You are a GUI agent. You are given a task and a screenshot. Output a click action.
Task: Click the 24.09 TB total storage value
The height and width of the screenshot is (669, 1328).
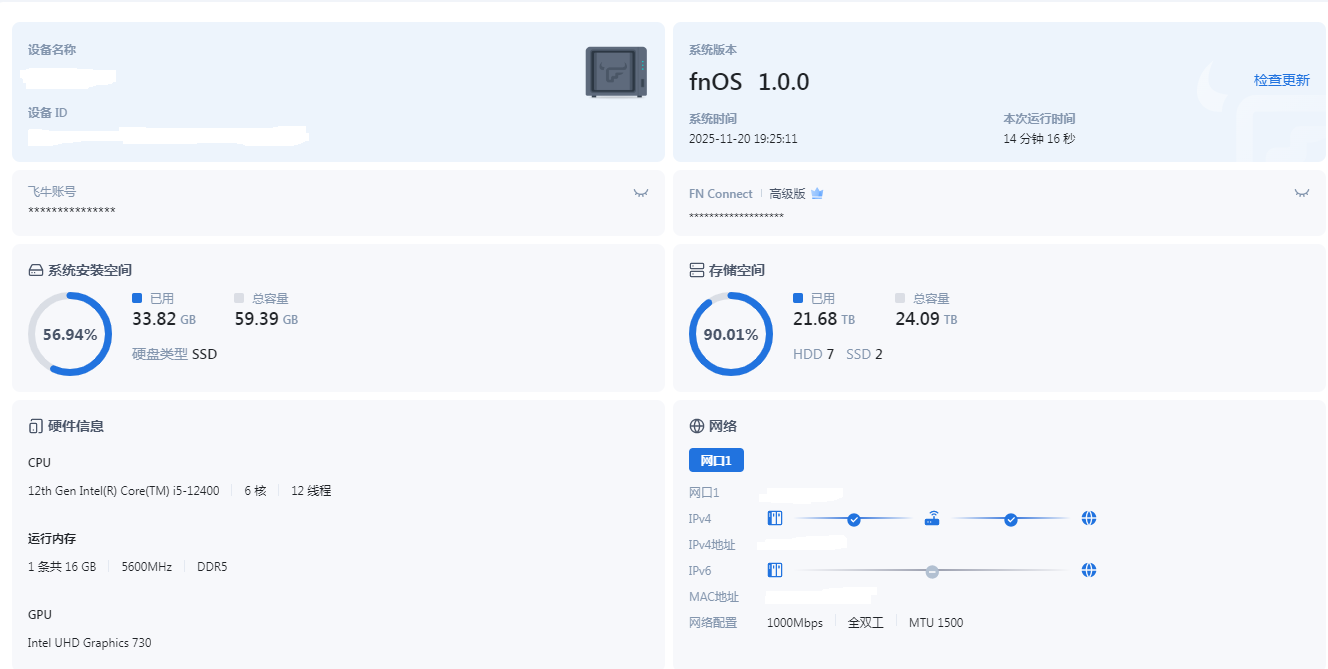926,319
